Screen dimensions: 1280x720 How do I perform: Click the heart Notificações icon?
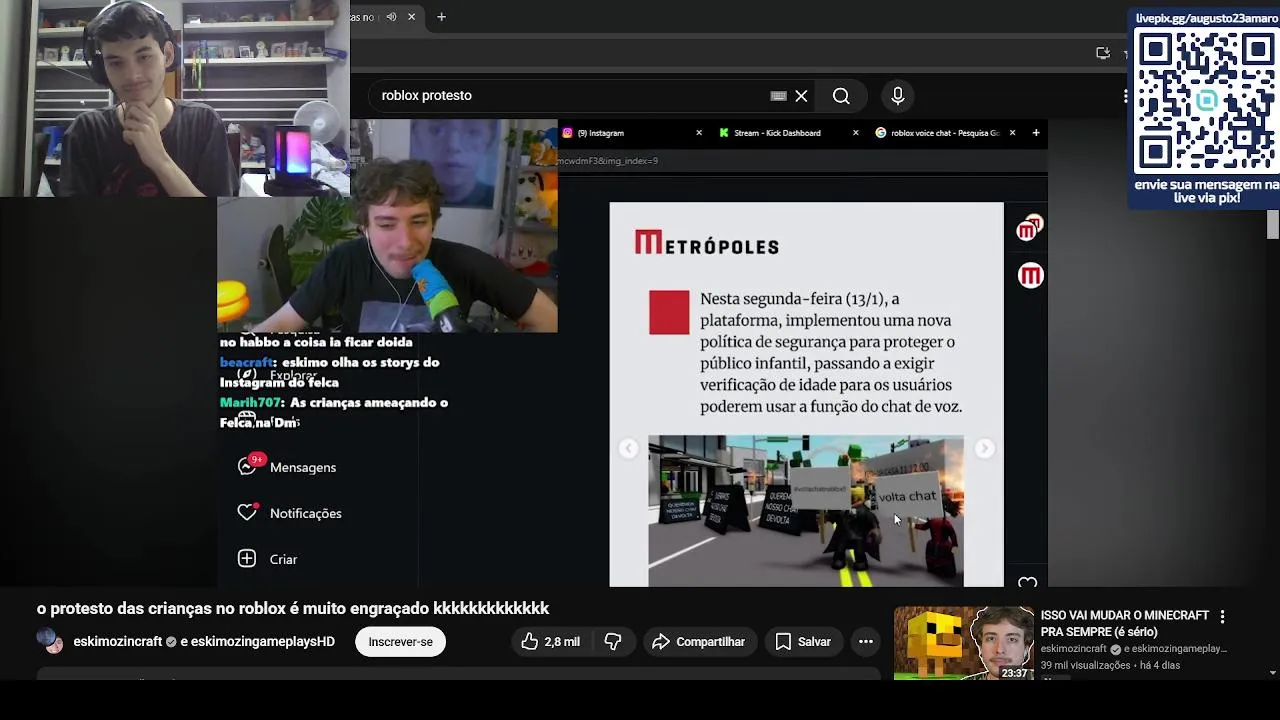(x=247, y=513)
